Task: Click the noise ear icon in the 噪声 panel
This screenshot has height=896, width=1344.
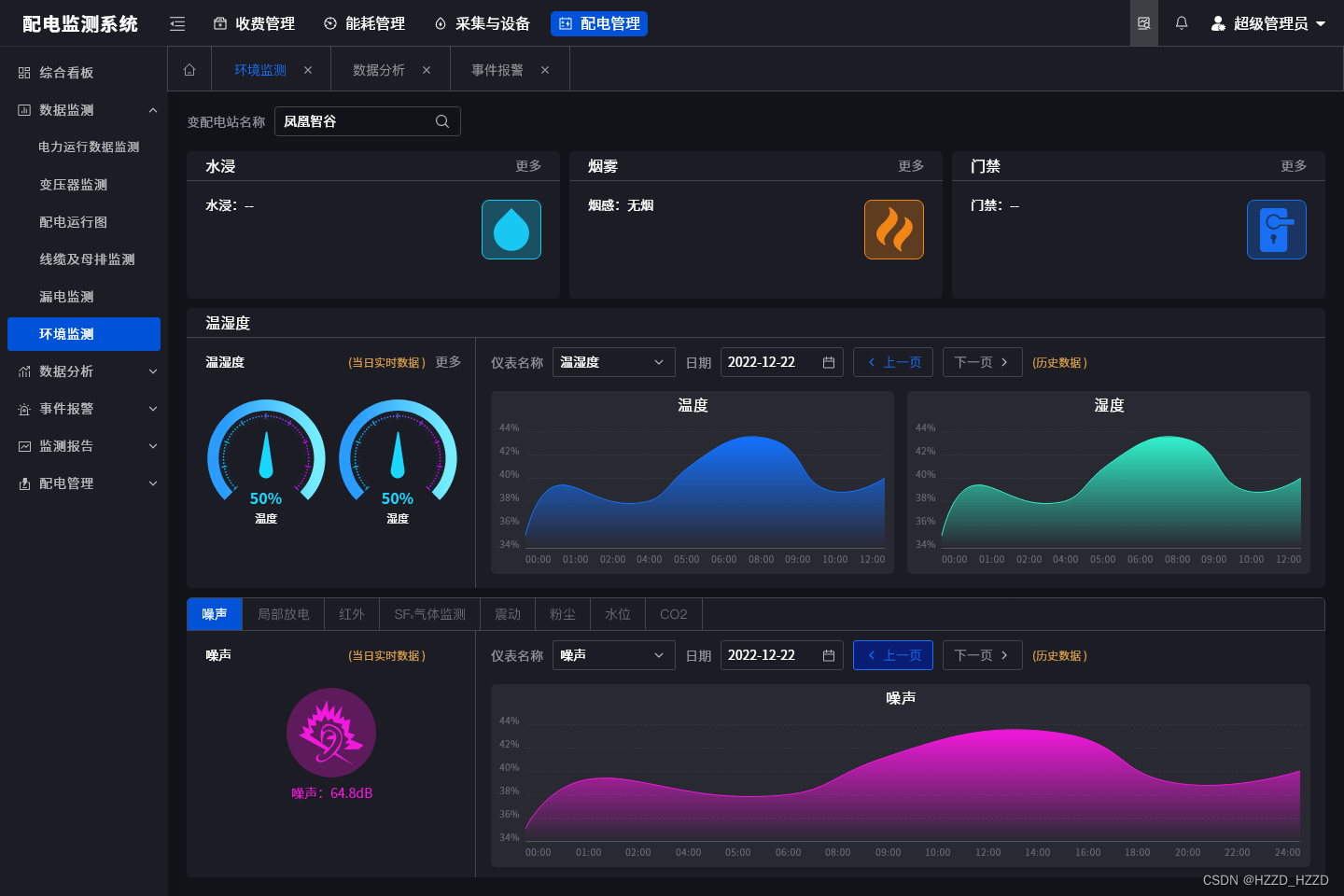Action: pos(331,733)
